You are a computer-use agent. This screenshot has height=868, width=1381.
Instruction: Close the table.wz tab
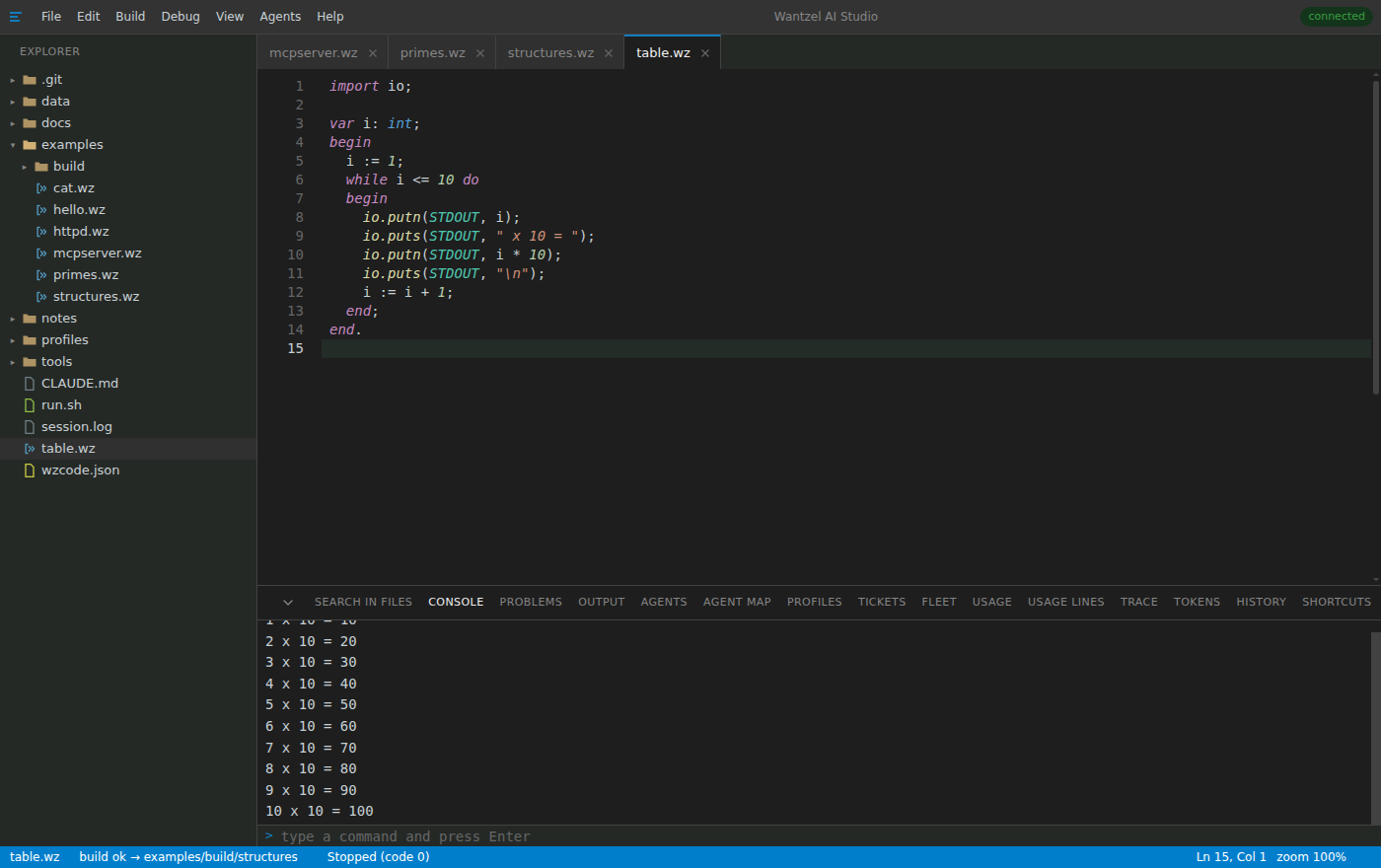705,53
